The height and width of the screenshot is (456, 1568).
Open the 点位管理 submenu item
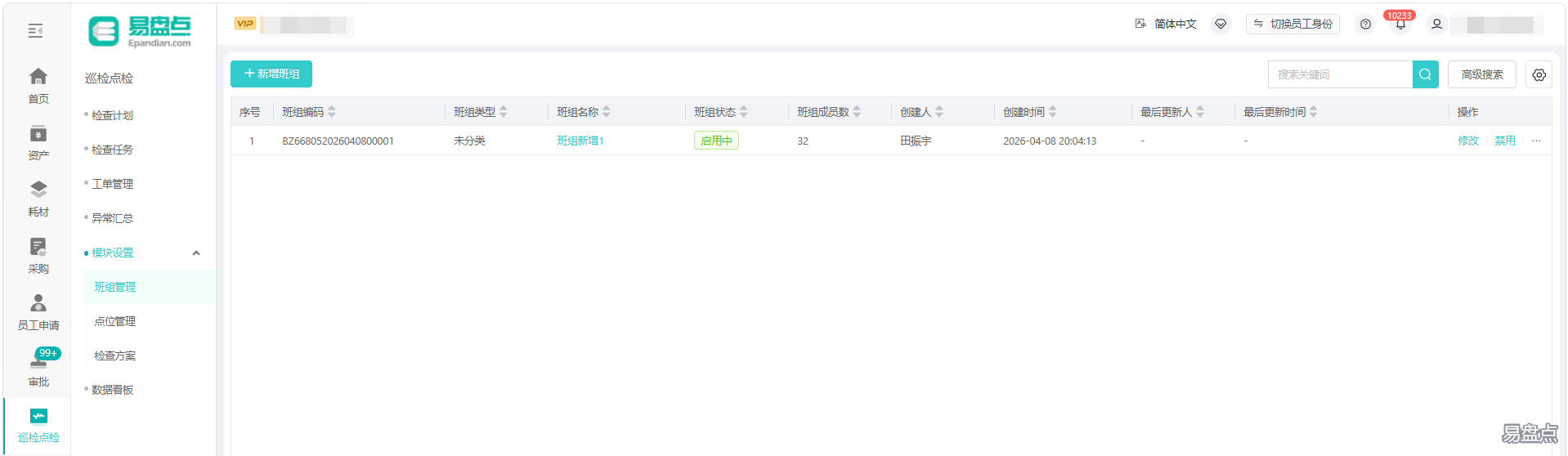point(114,321)
